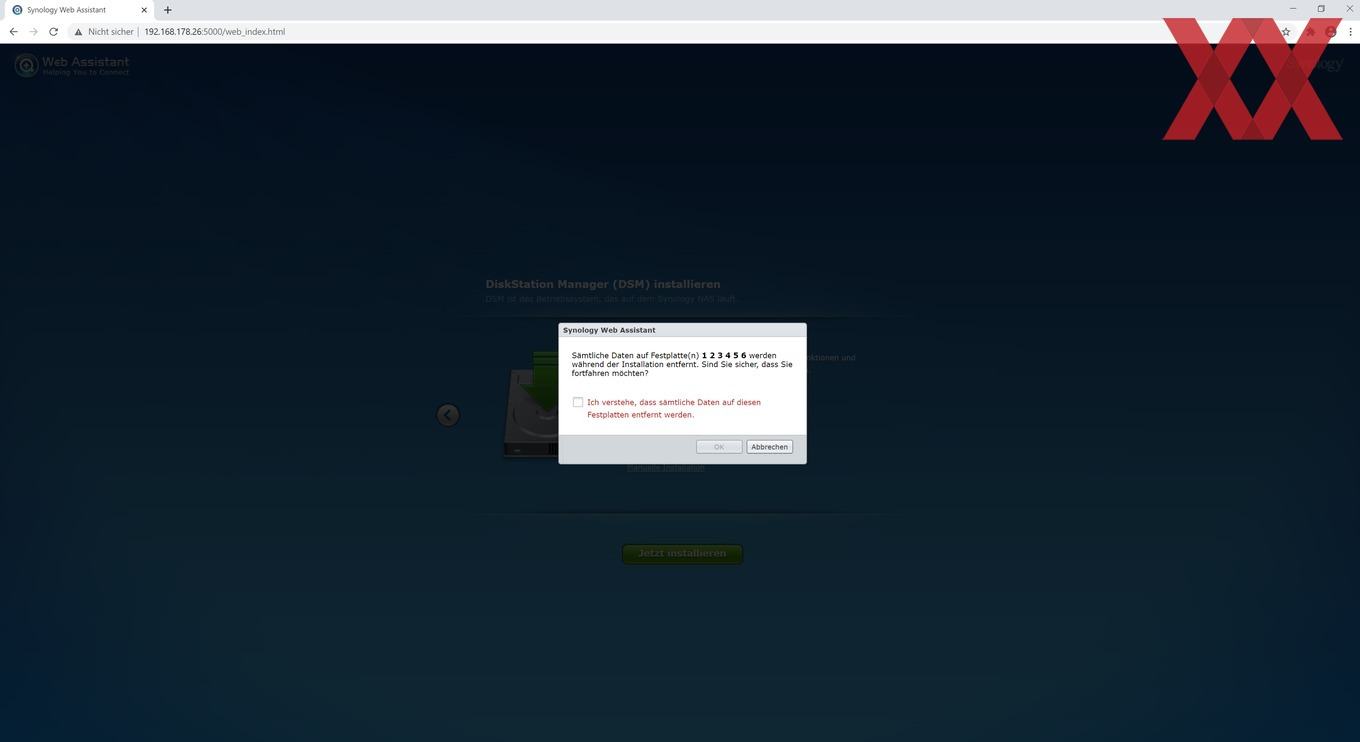Click the Manuelle Installation link
The height and width of the screenshot is (742, 1360).
(x=665, y=467)
